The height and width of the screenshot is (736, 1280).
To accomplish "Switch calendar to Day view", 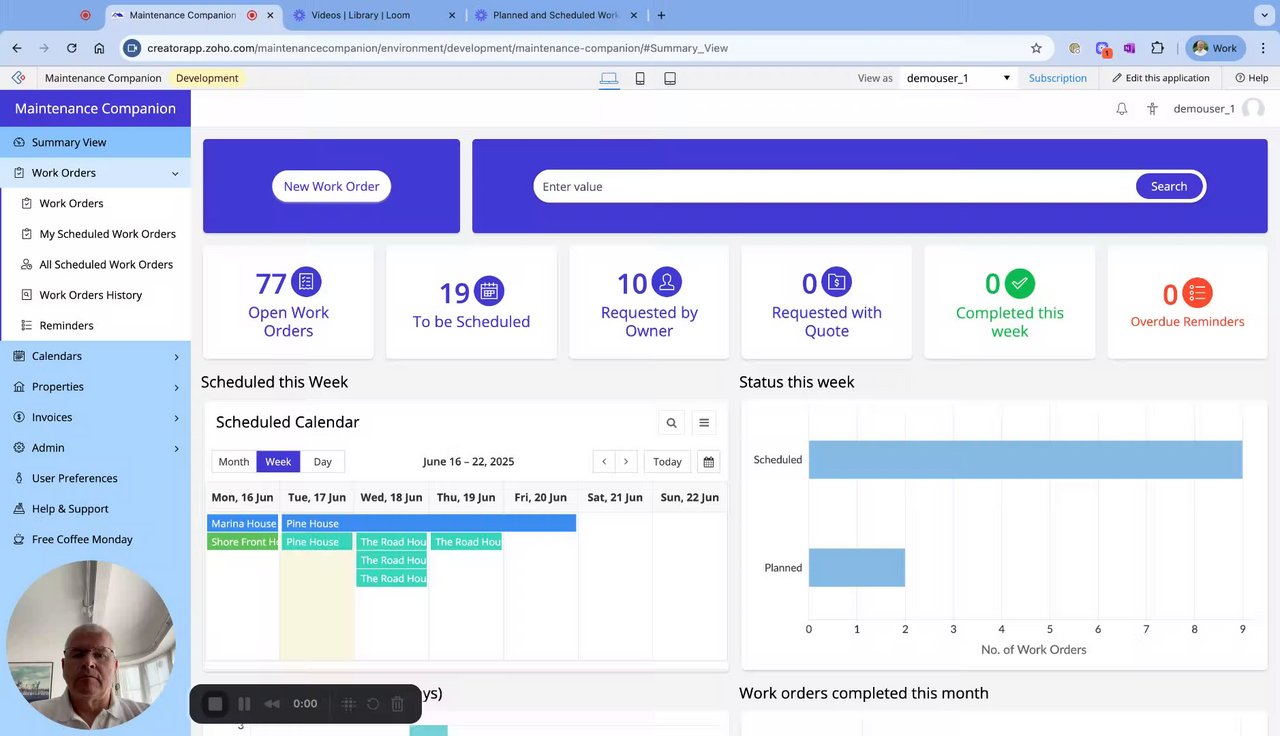I will pos(322,462).
